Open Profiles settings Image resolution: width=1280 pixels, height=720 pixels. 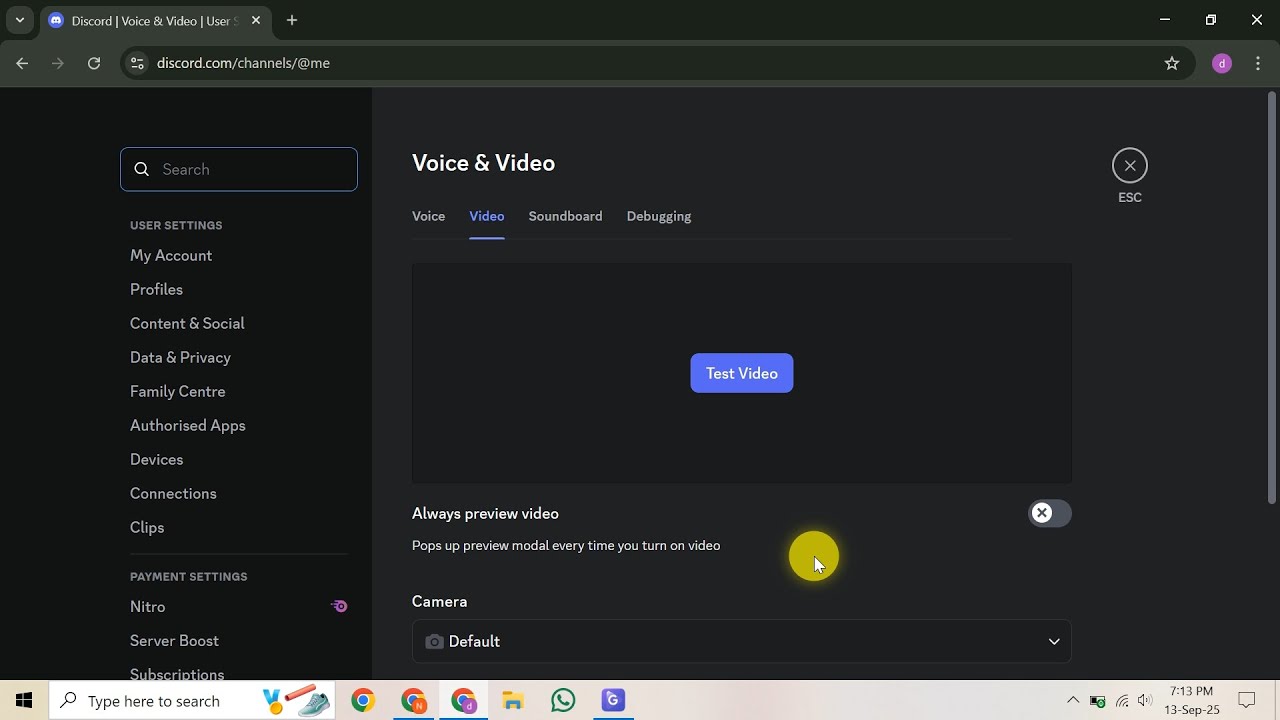tap(156, 290)
